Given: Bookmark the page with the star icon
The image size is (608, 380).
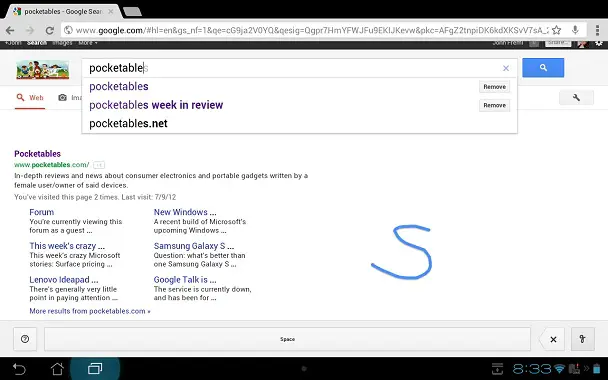Looking at the screenshot, I should coord(556,30).
